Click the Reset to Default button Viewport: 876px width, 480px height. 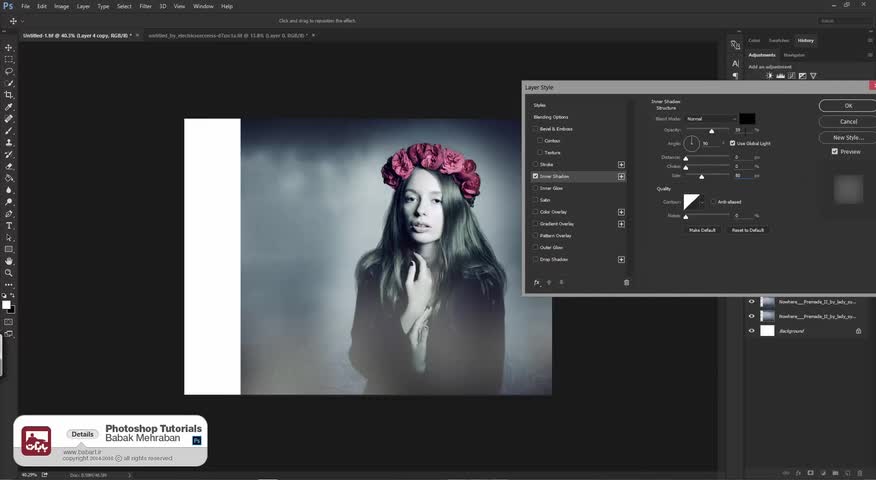click(x=748, y=230)
